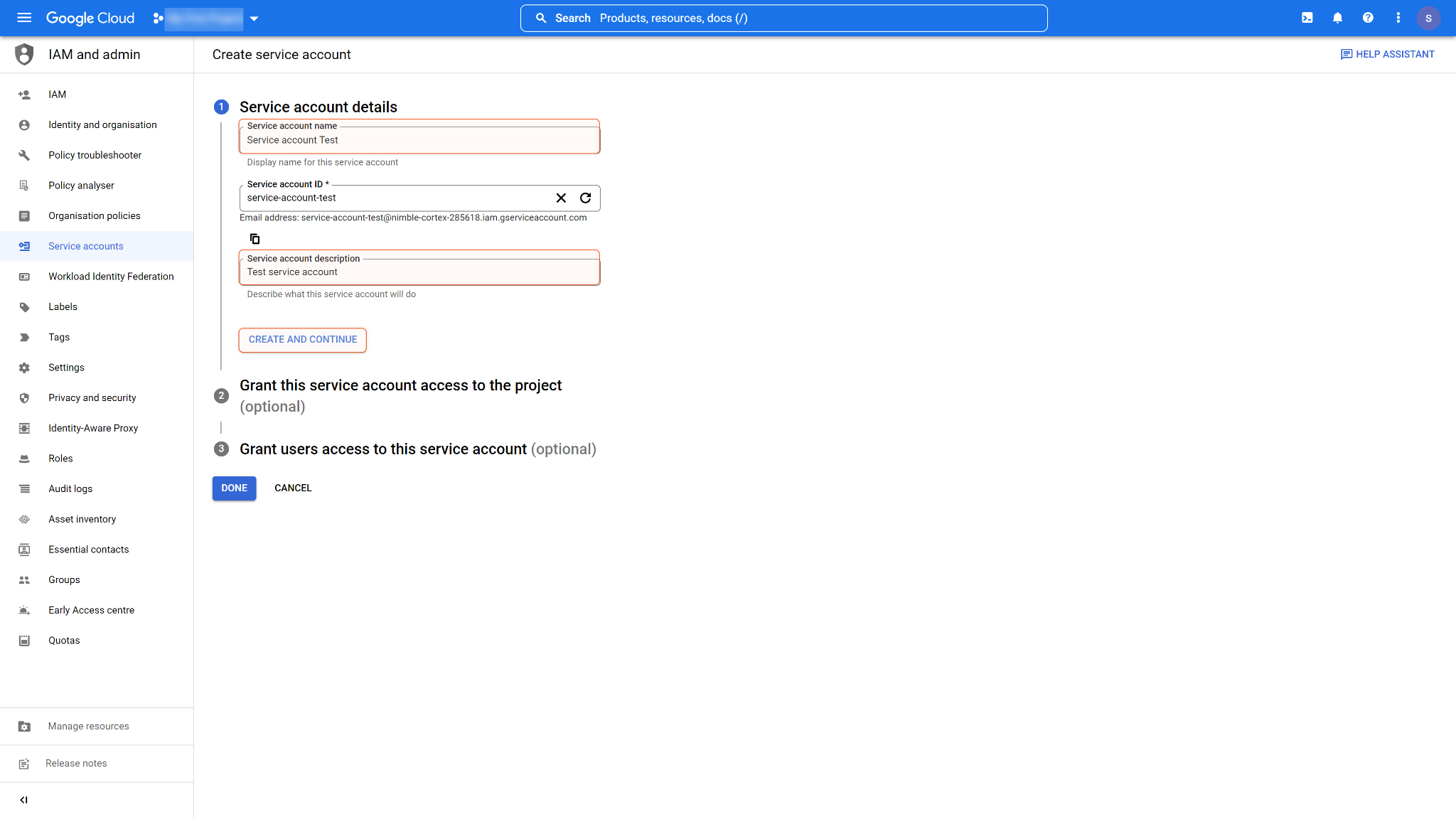The height and width of the screenshot is (819, 1456).
Task: Click CREATE AND CONTINUE button
Action: point(303,340)
